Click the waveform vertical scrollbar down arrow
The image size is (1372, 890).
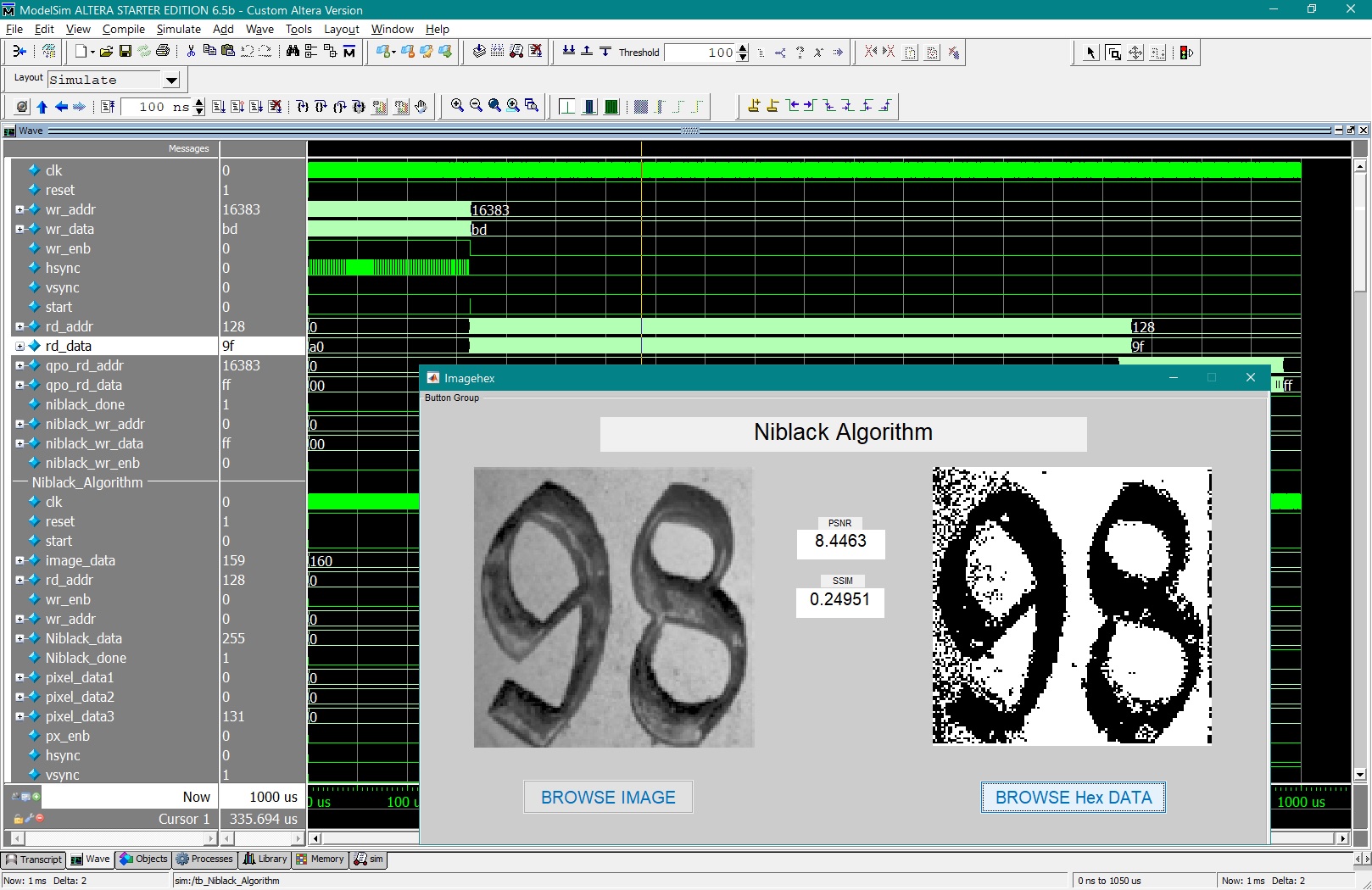1360,775
